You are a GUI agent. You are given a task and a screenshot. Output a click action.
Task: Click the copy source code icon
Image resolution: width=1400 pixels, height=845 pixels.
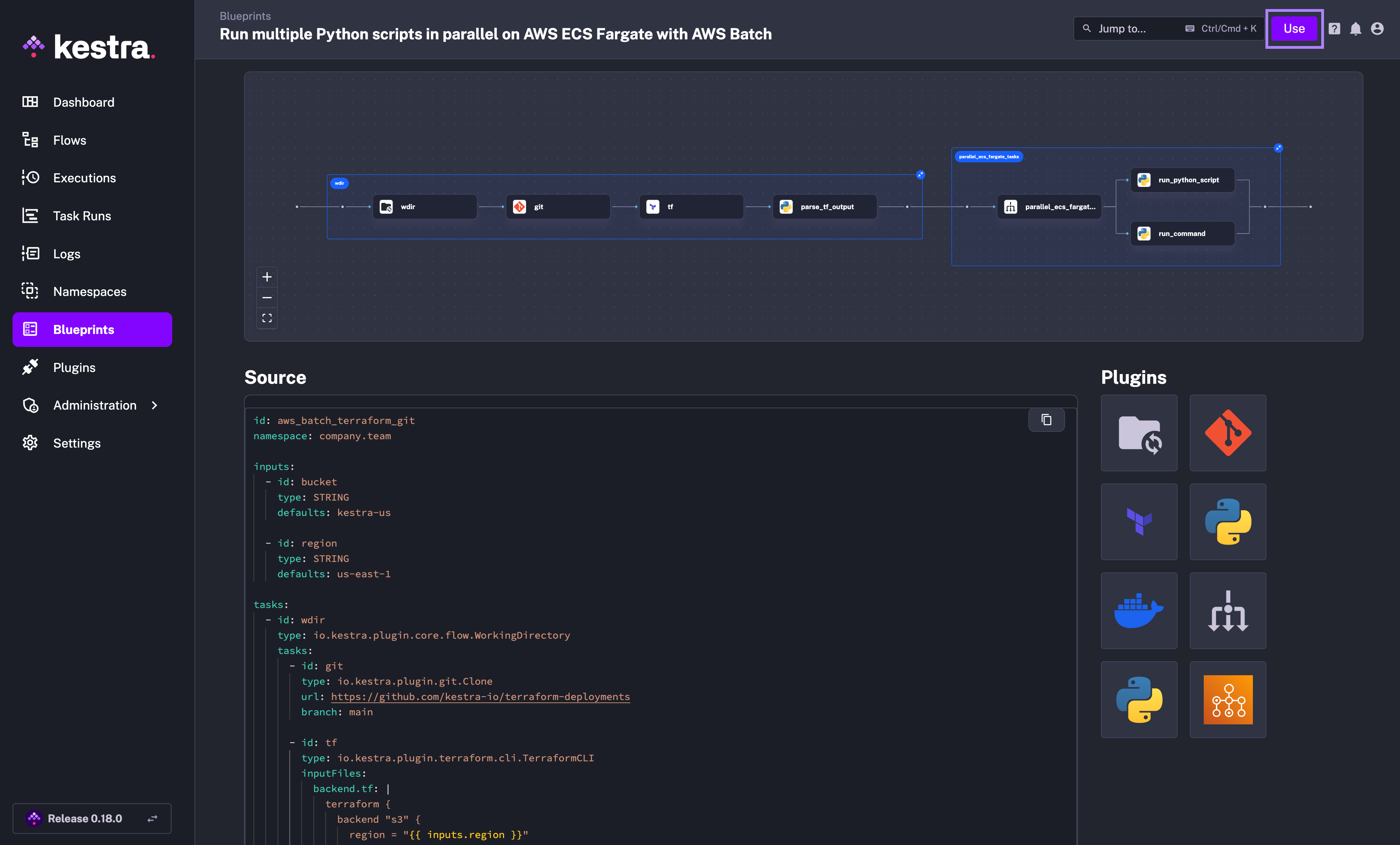click(1047, 420)
